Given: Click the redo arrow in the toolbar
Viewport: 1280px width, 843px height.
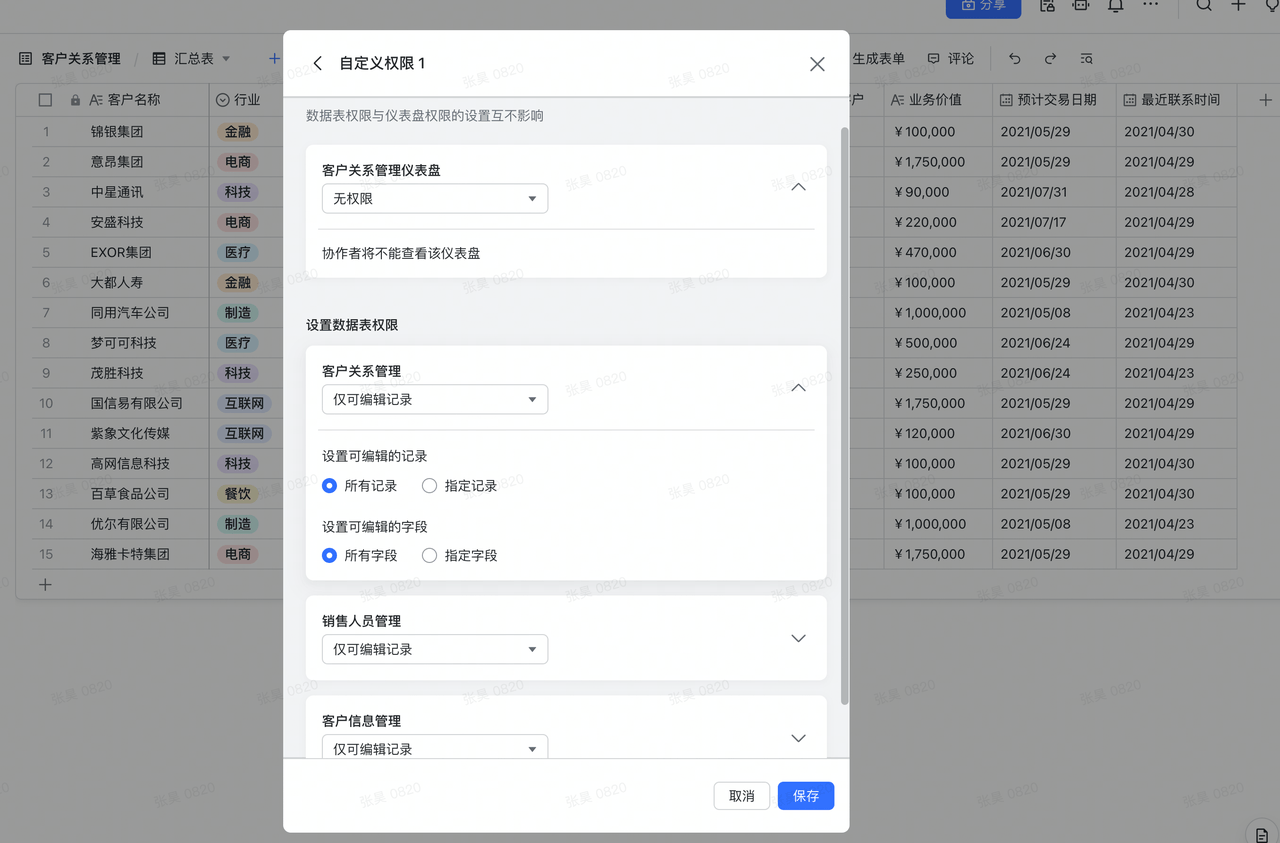Looking at the screenshot, I should (x=1050, y=59).
